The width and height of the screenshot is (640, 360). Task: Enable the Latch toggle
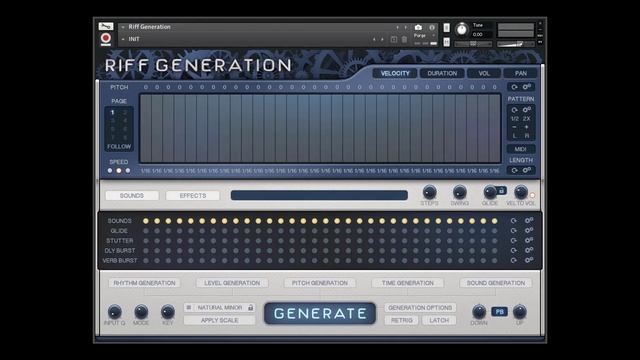[439, 320]
